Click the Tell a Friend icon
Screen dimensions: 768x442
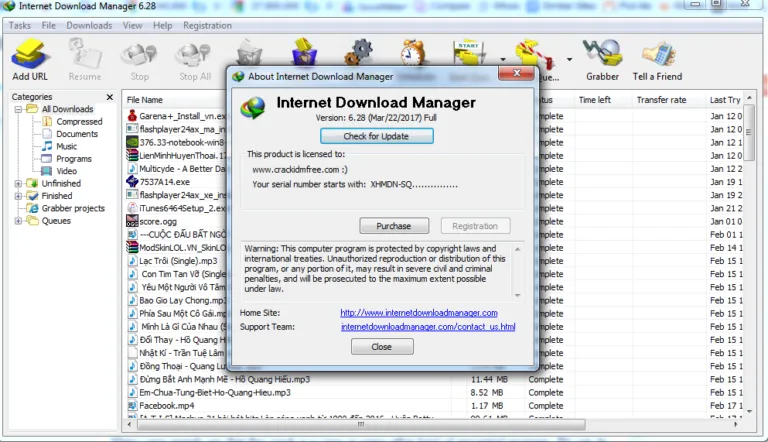coord(657,59)
